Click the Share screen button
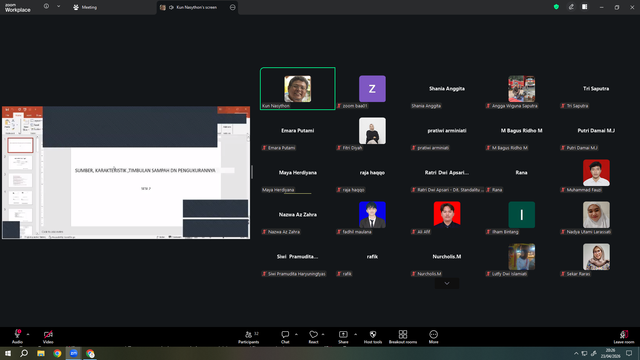Viewport: 640px width, 360px height. [343, 337]
